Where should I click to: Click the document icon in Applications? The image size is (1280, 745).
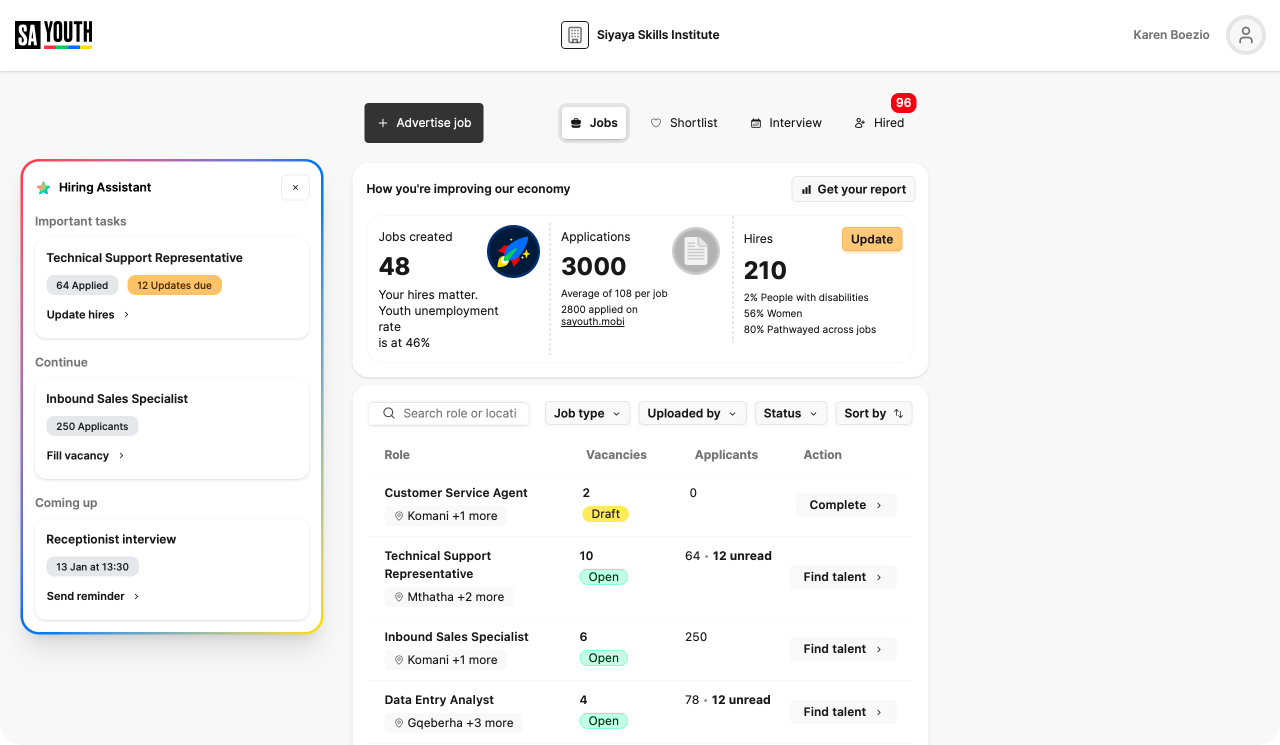[x=696, y=251]
